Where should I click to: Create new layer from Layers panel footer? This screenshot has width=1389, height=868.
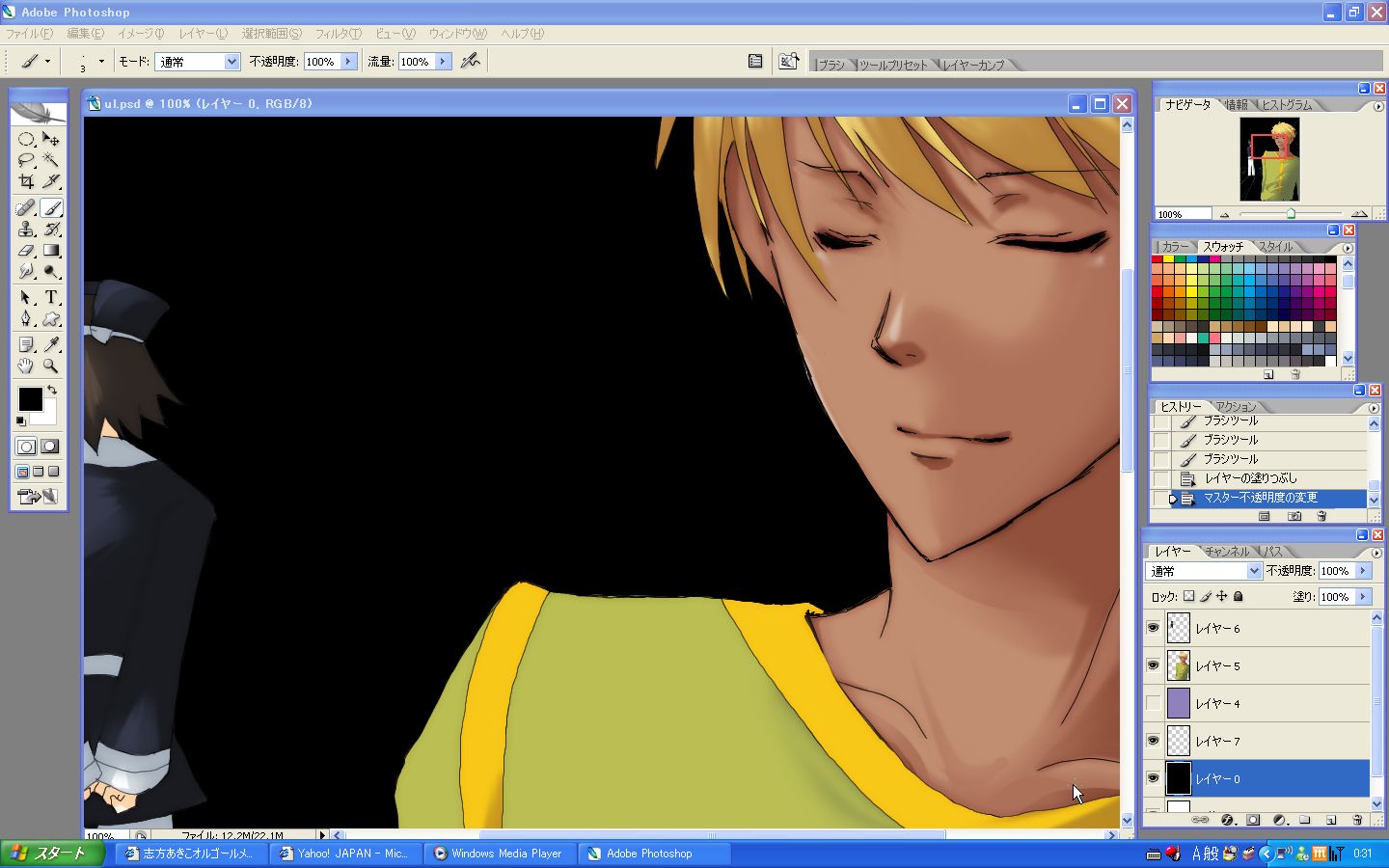(x=1331, y=820)
